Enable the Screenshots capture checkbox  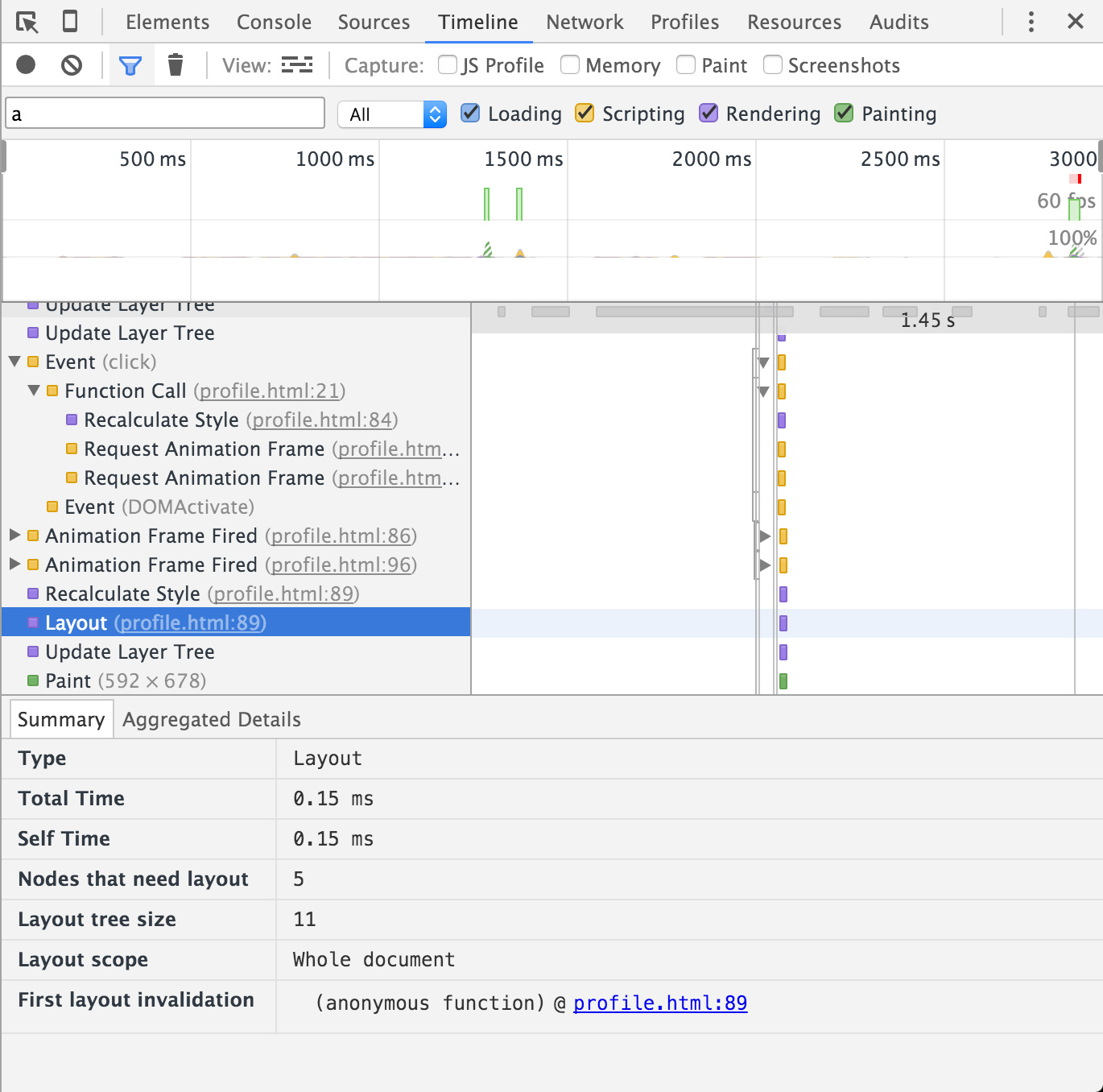pos(772,64)
